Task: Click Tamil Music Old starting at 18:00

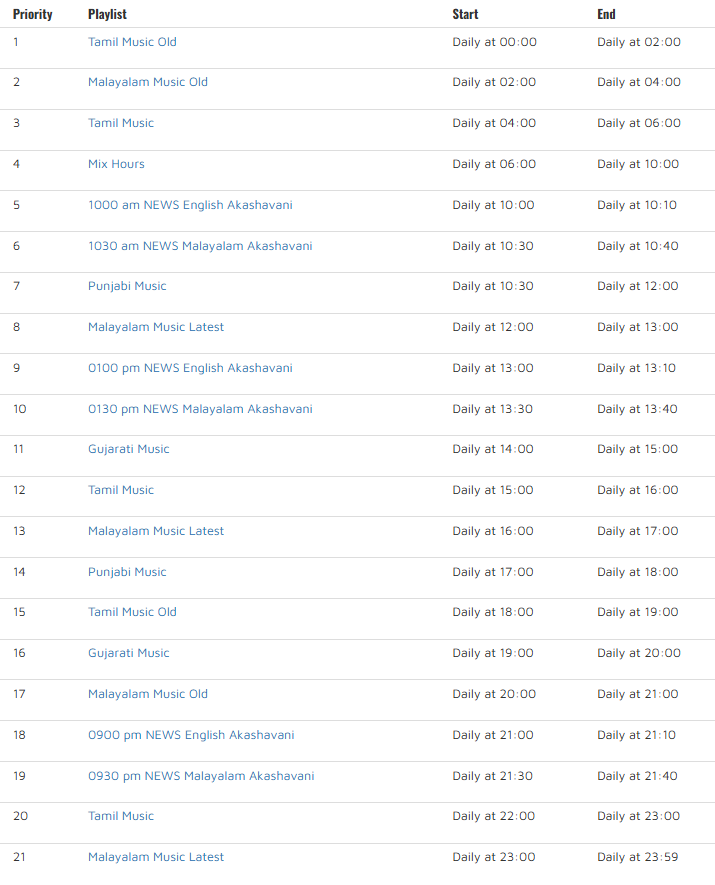Action: click(132, 612)
